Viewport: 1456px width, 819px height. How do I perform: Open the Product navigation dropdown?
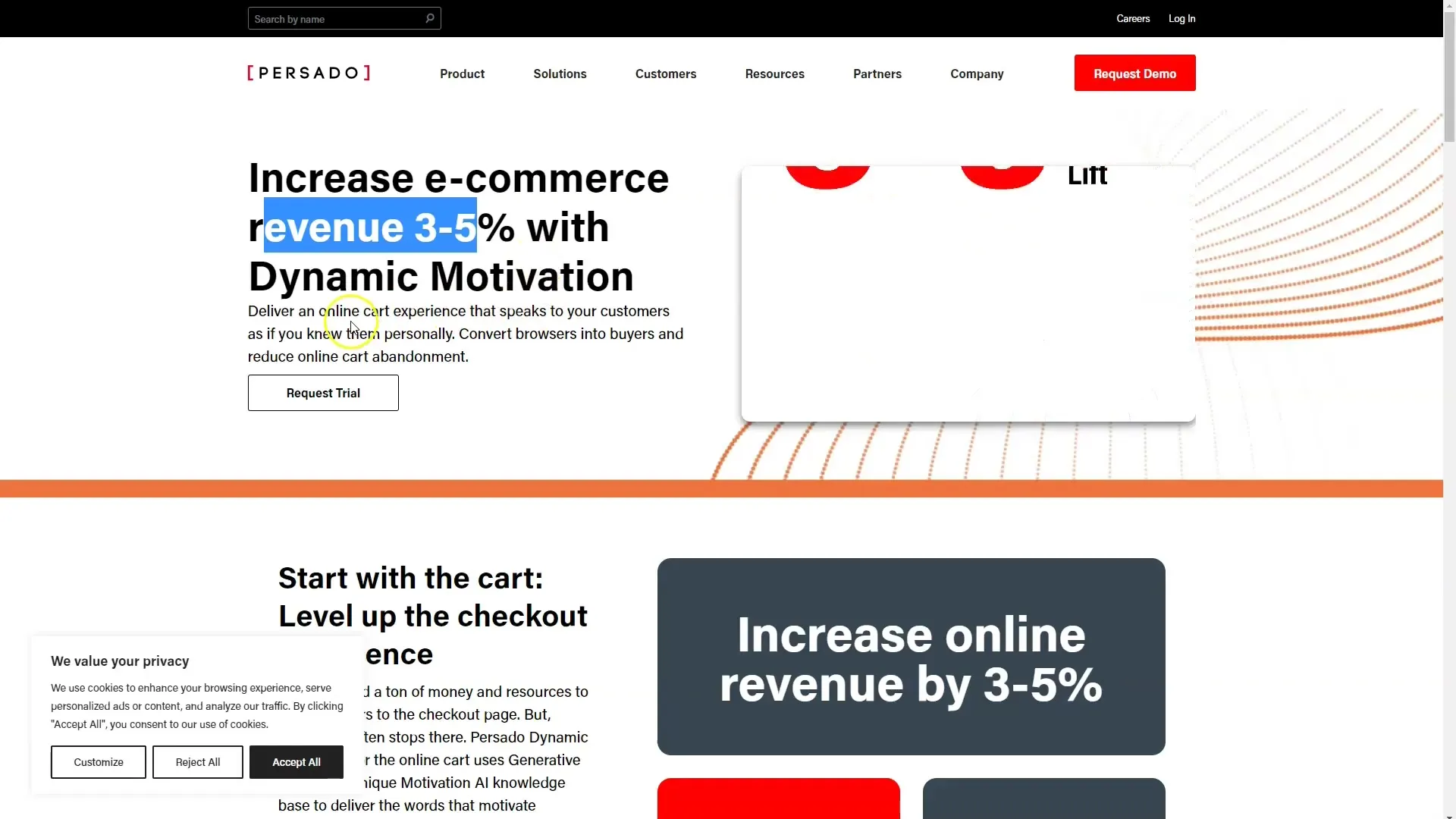[461, 72]
